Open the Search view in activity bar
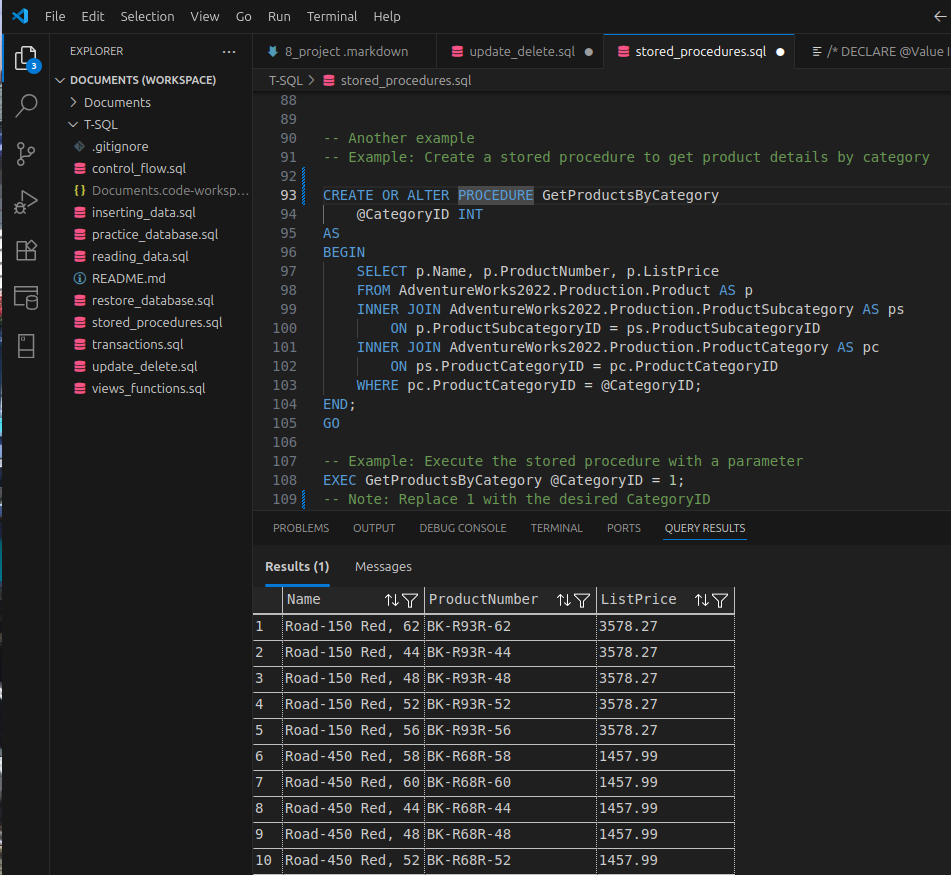This screenshot has height=875, width=951. point(25,105)
